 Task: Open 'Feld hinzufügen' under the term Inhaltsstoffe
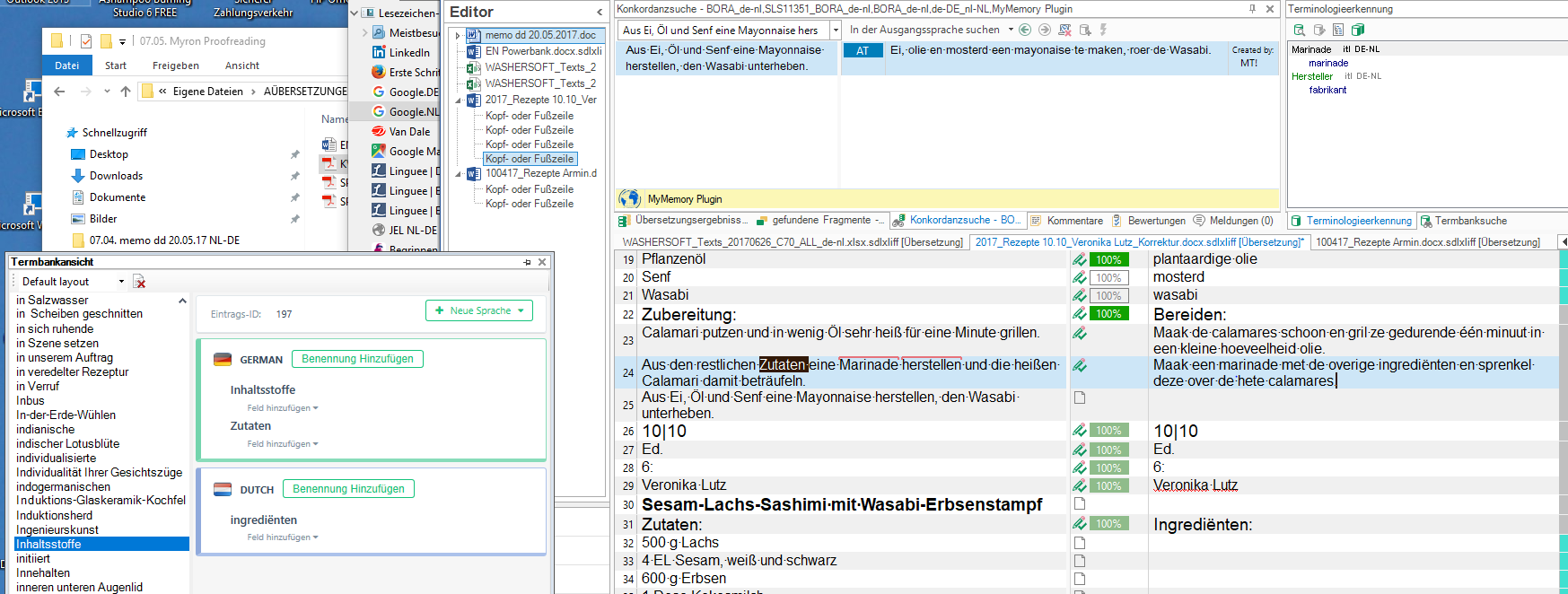click(x=283, y=408)
